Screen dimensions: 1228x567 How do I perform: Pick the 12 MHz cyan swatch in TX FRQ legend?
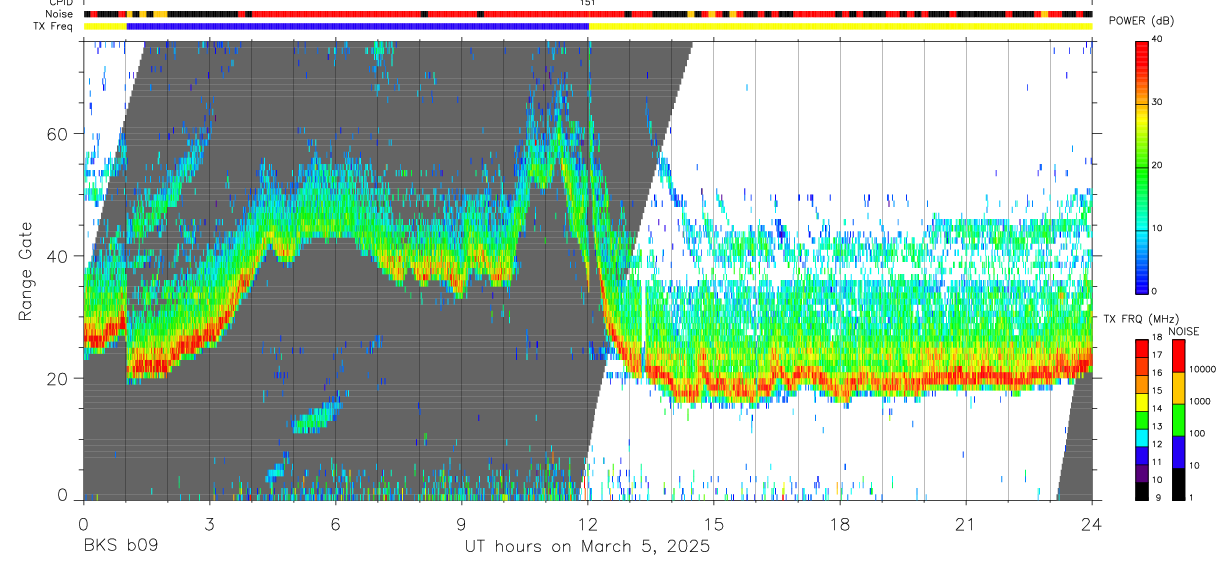1141,444
